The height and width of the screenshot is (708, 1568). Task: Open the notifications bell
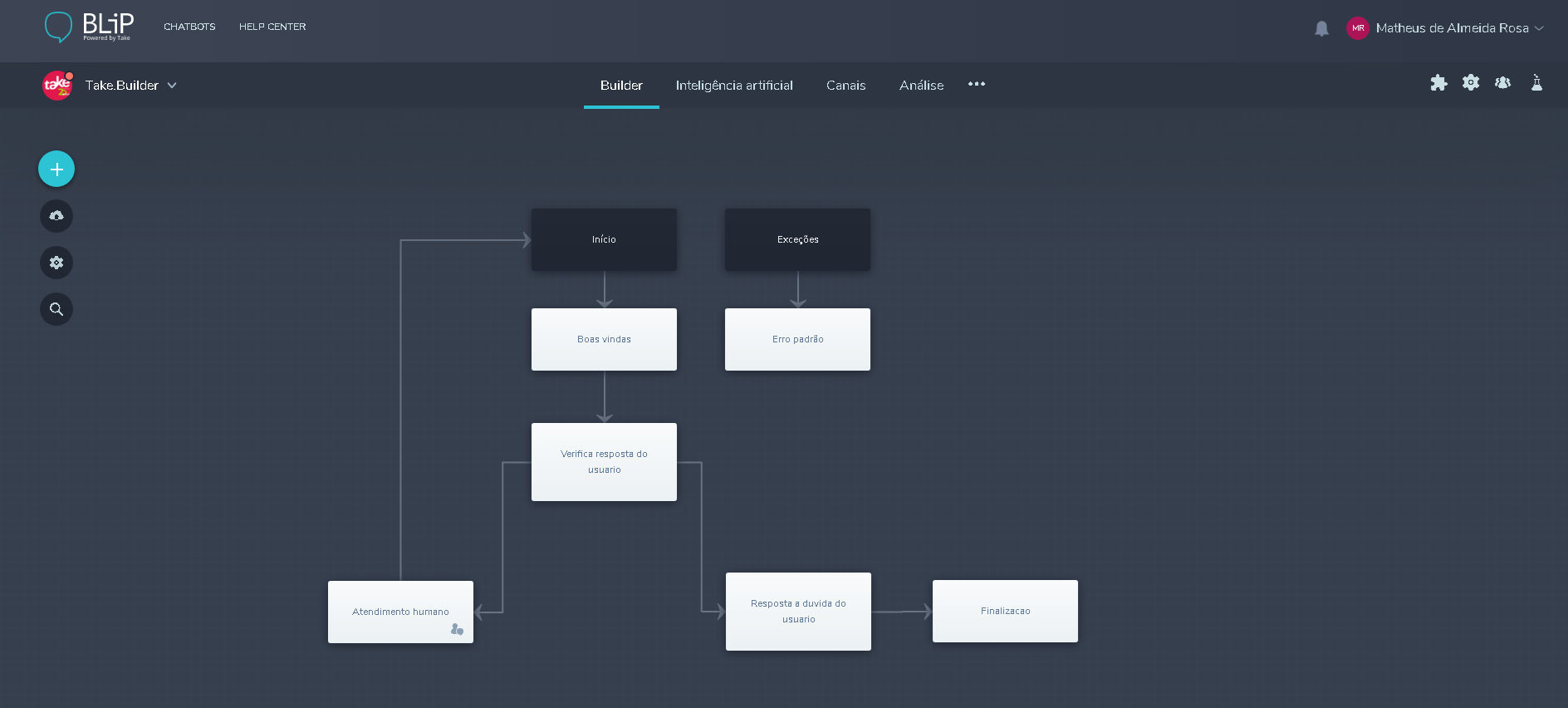point(1321,28)
